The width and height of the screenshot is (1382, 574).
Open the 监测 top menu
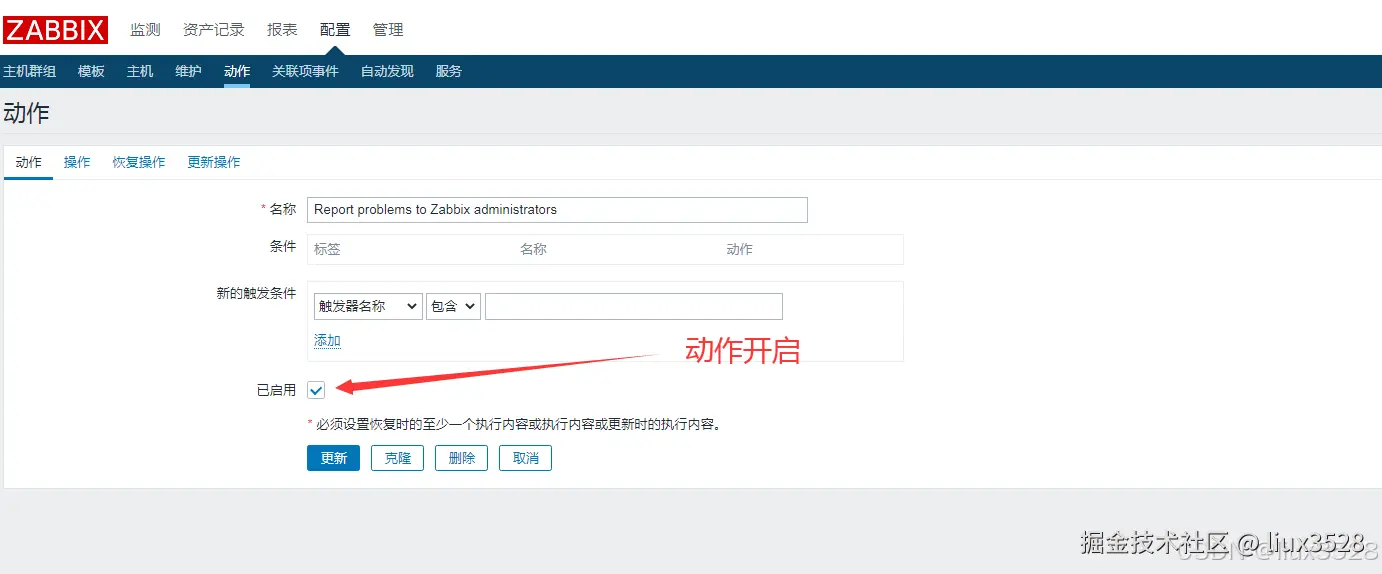145,30
